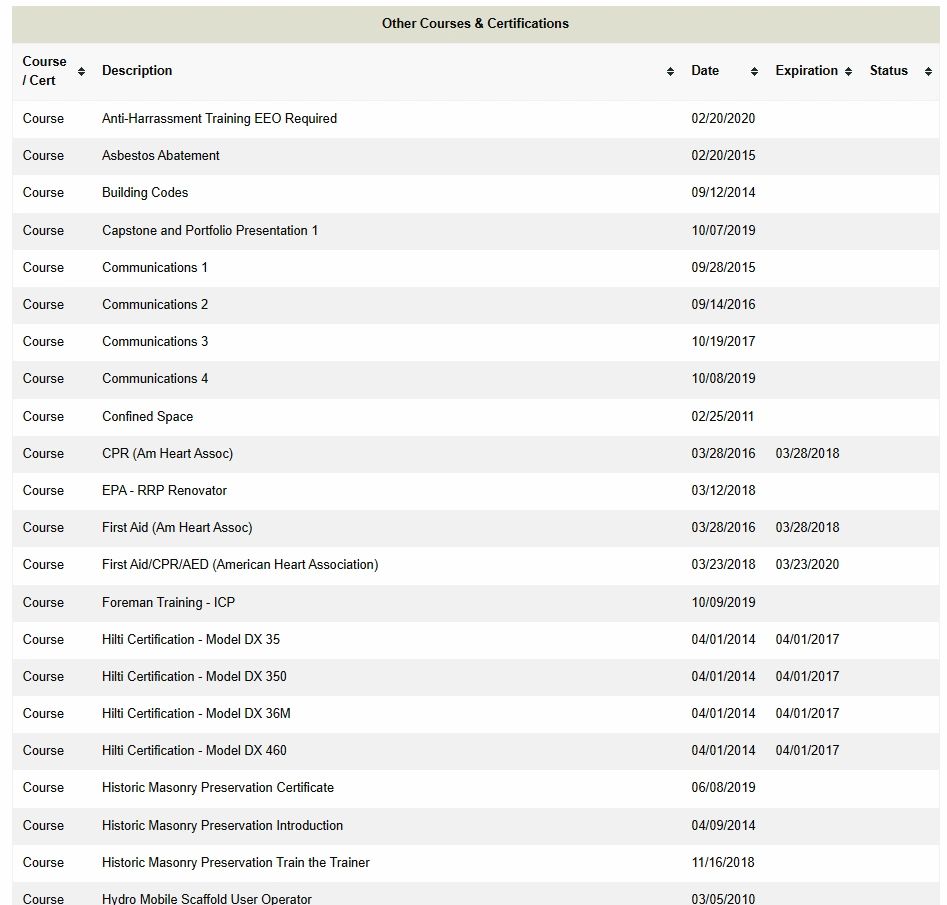The width and height of the screenshot is (947, 905).
Task: Click First Aid/CPR/AED American Heart Association entry
Action: (240, 565)
